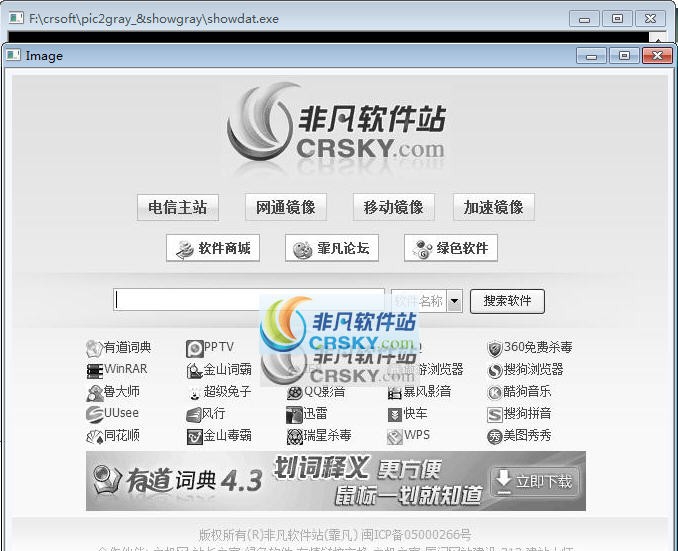Click the 有道词典 globe icon
Screen dimensions: 678x551
[94, 348]
